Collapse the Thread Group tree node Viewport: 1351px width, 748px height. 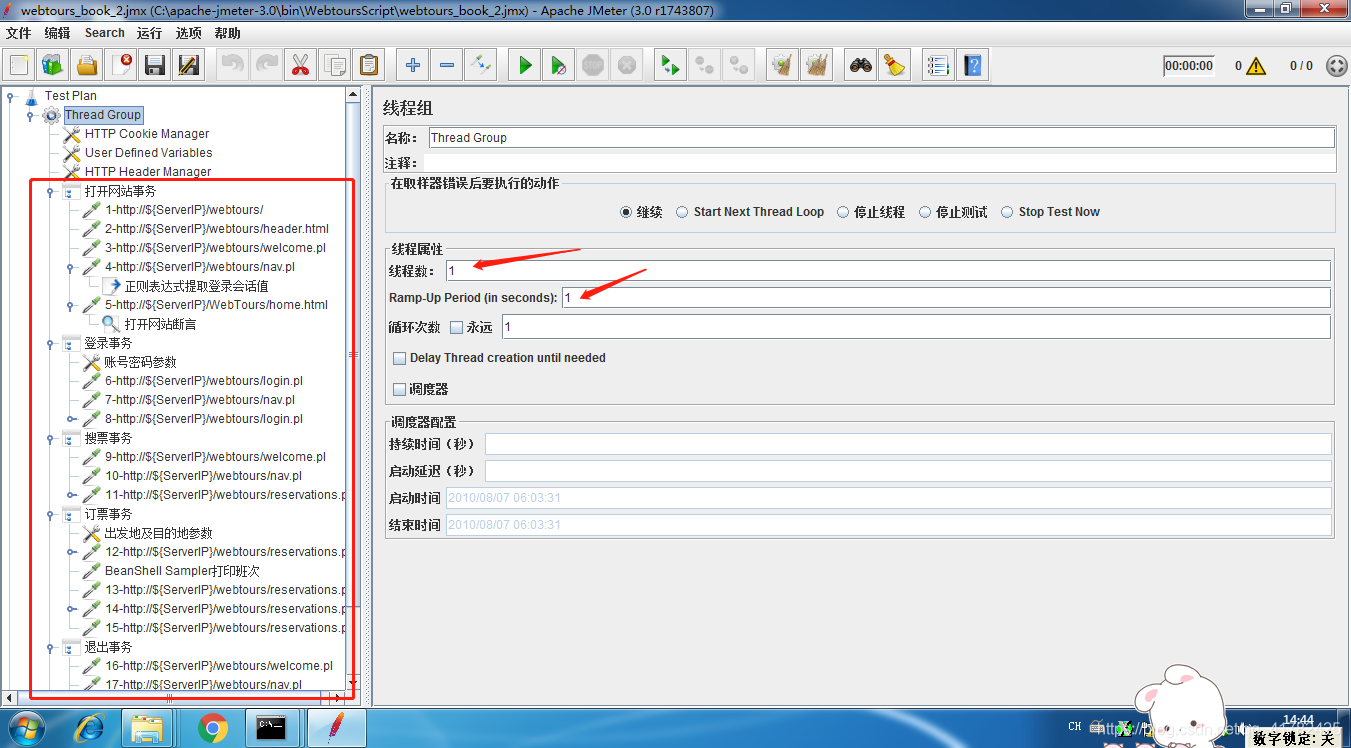[30, 115]
